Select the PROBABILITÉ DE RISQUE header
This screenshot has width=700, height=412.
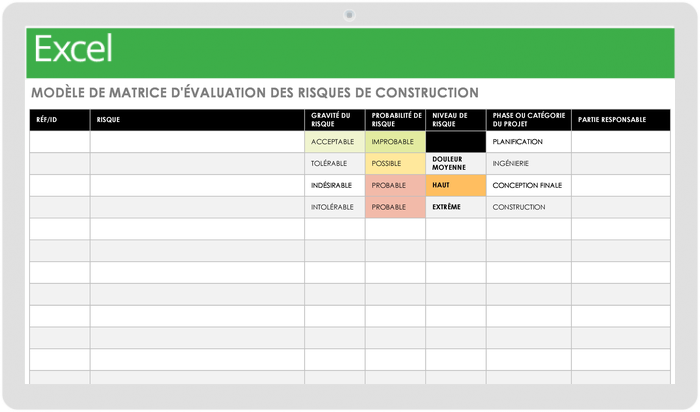tap(396, 120)
